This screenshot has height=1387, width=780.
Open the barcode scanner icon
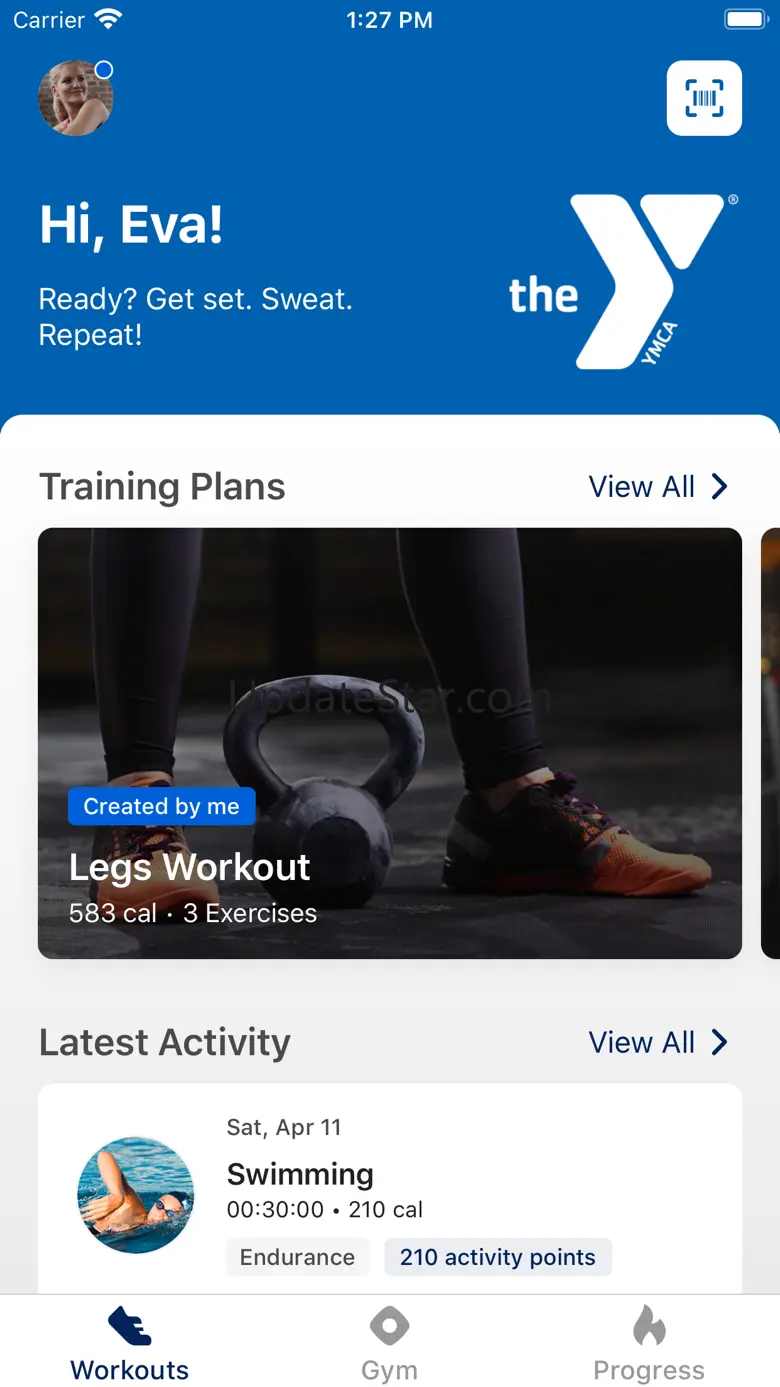704,98
